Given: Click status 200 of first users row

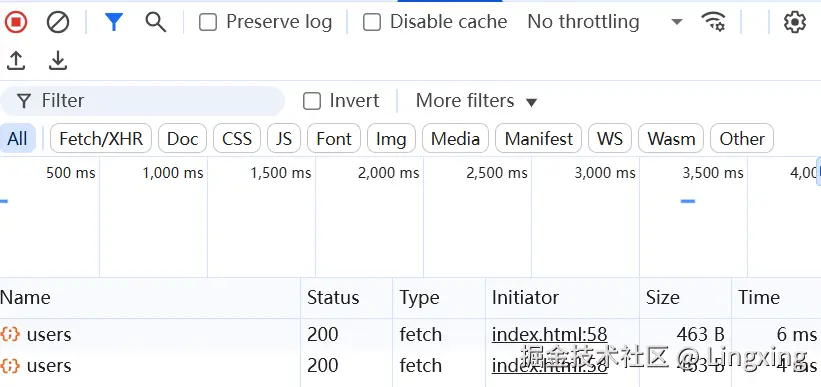Looking at the screenshot, I should click(x=323, y=334).
